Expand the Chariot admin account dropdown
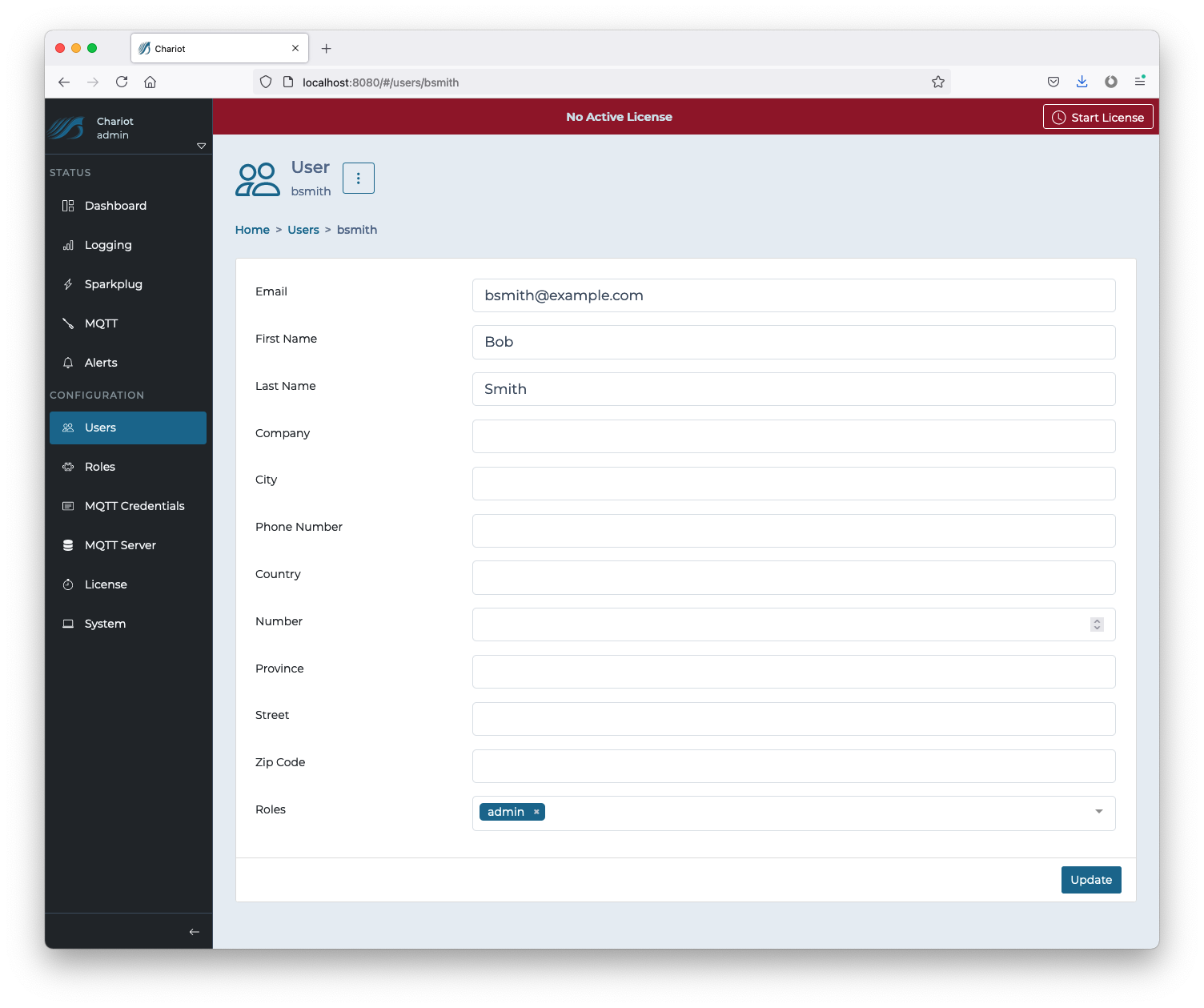The width and height of the screenshot is (1204, 1008). 201,146
